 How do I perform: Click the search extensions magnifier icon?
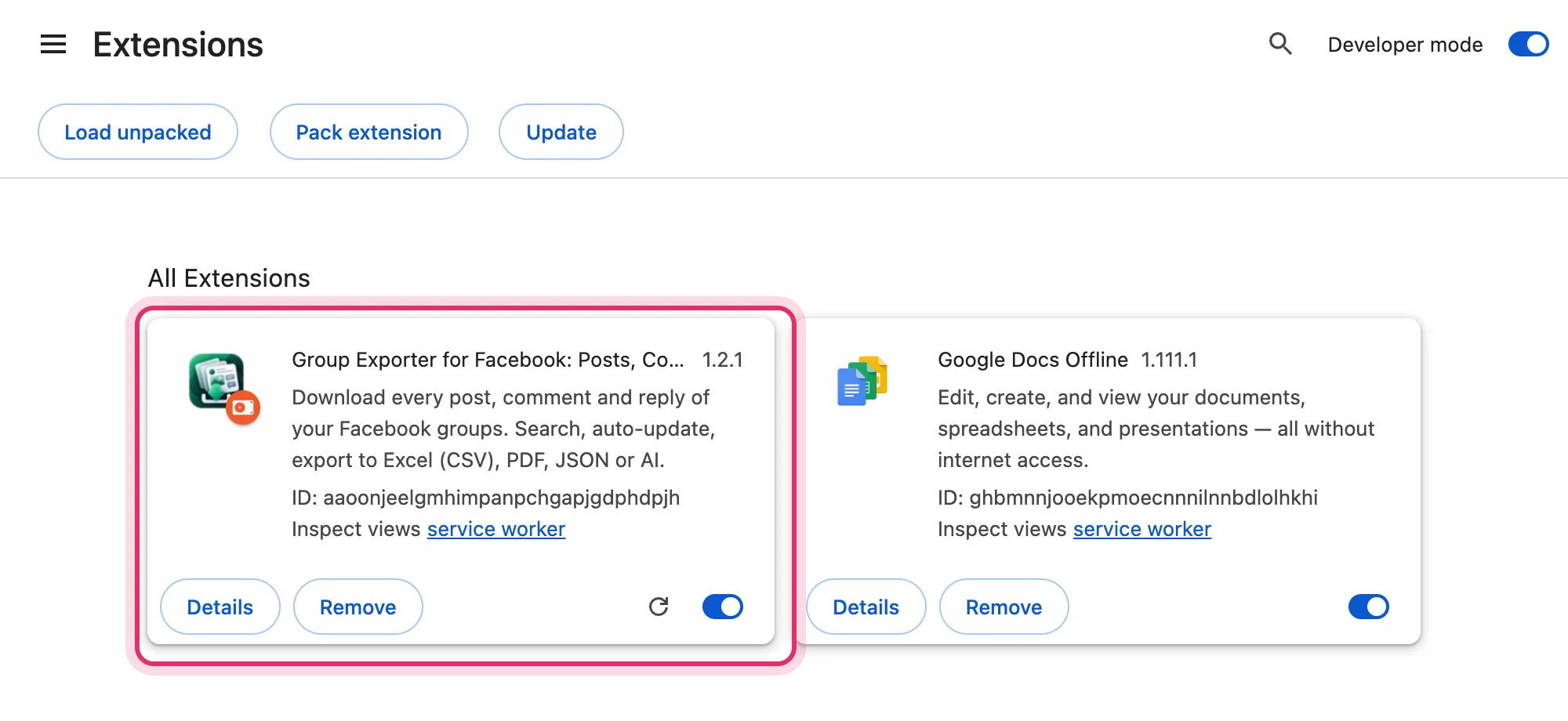coord(1280,44)
